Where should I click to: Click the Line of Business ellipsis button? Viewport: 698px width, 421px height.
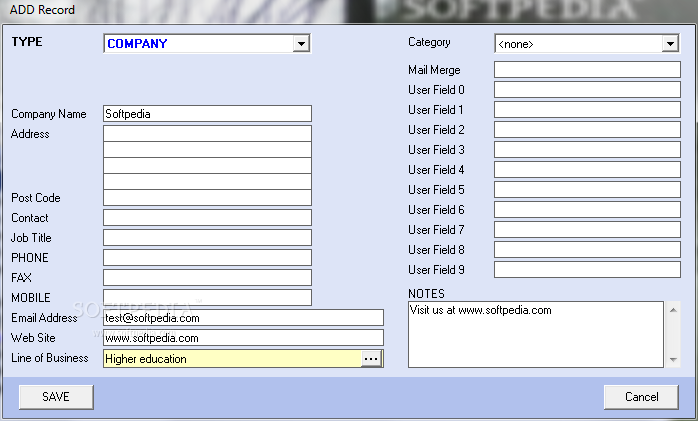[x=371, y=359]
